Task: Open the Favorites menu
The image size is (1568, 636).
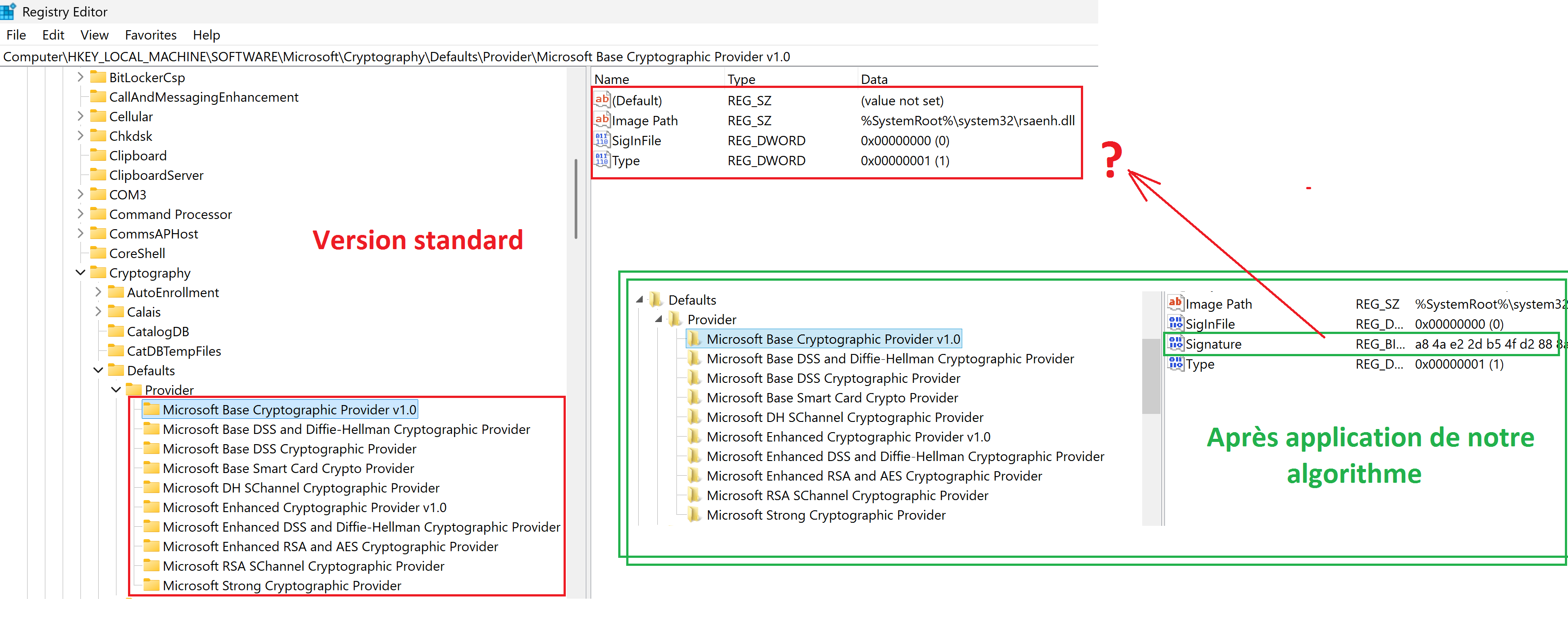Action: click(x=150, y=35)
